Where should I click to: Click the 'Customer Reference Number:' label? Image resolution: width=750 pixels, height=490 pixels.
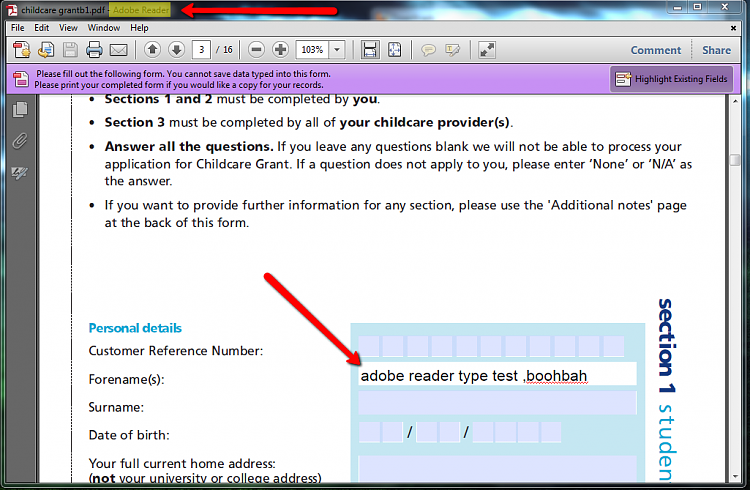tap(176, 351)
